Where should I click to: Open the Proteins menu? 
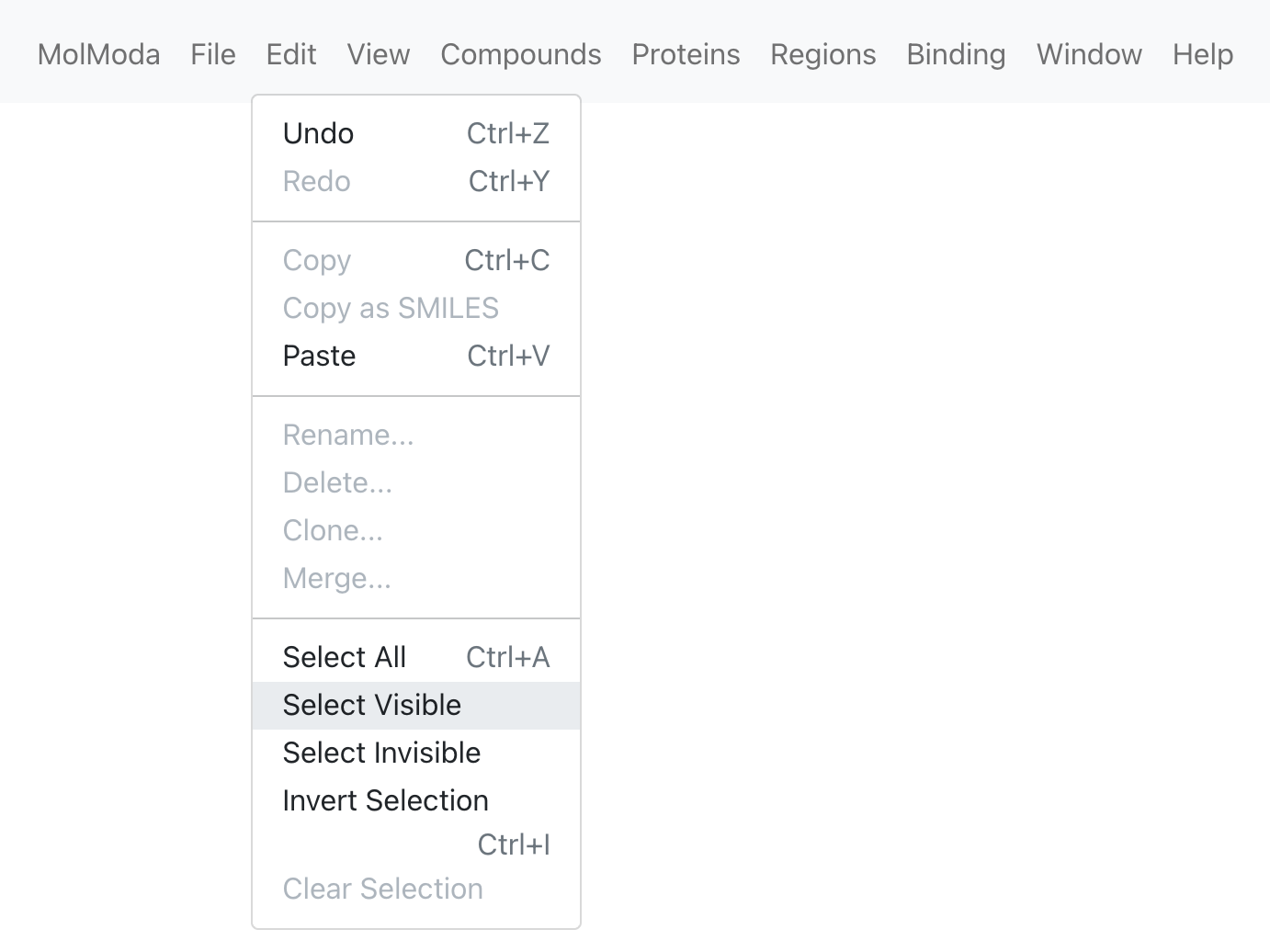click(686, 54)
